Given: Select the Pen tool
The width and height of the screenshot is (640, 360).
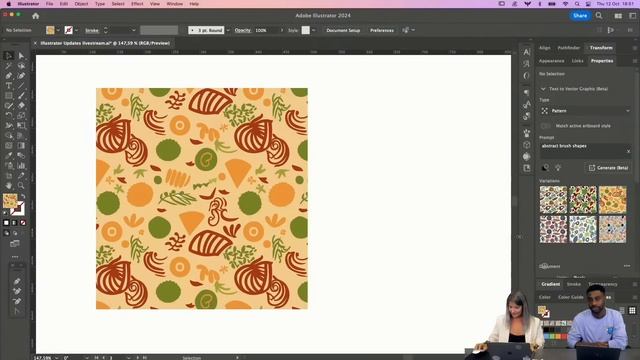Looking at the screenshot, I should pyautogui.click(x=9, y=76).
